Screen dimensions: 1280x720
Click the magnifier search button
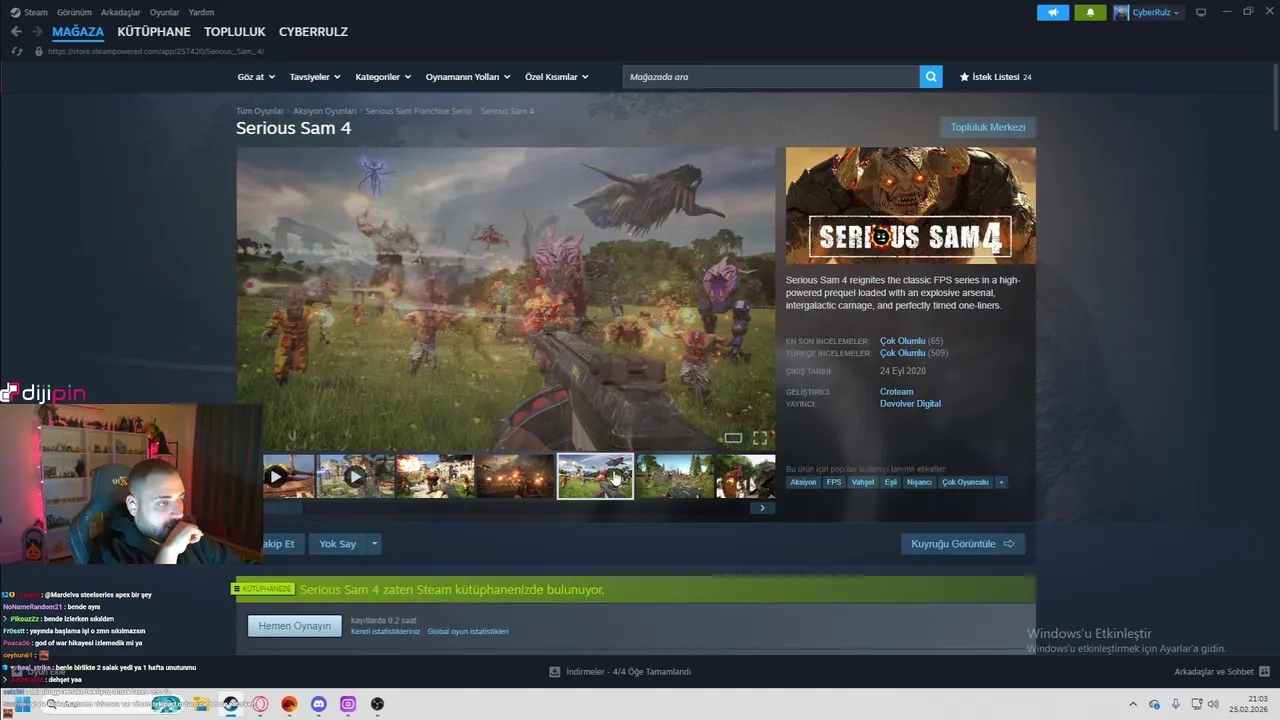pyautogui.click(x=931, y=77)
